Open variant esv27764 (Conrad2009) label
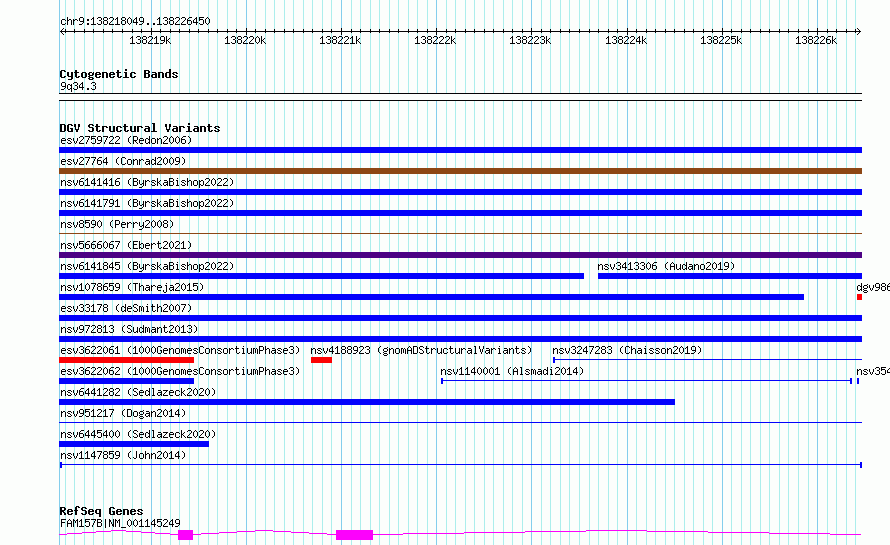 click(x=123, y=161)
